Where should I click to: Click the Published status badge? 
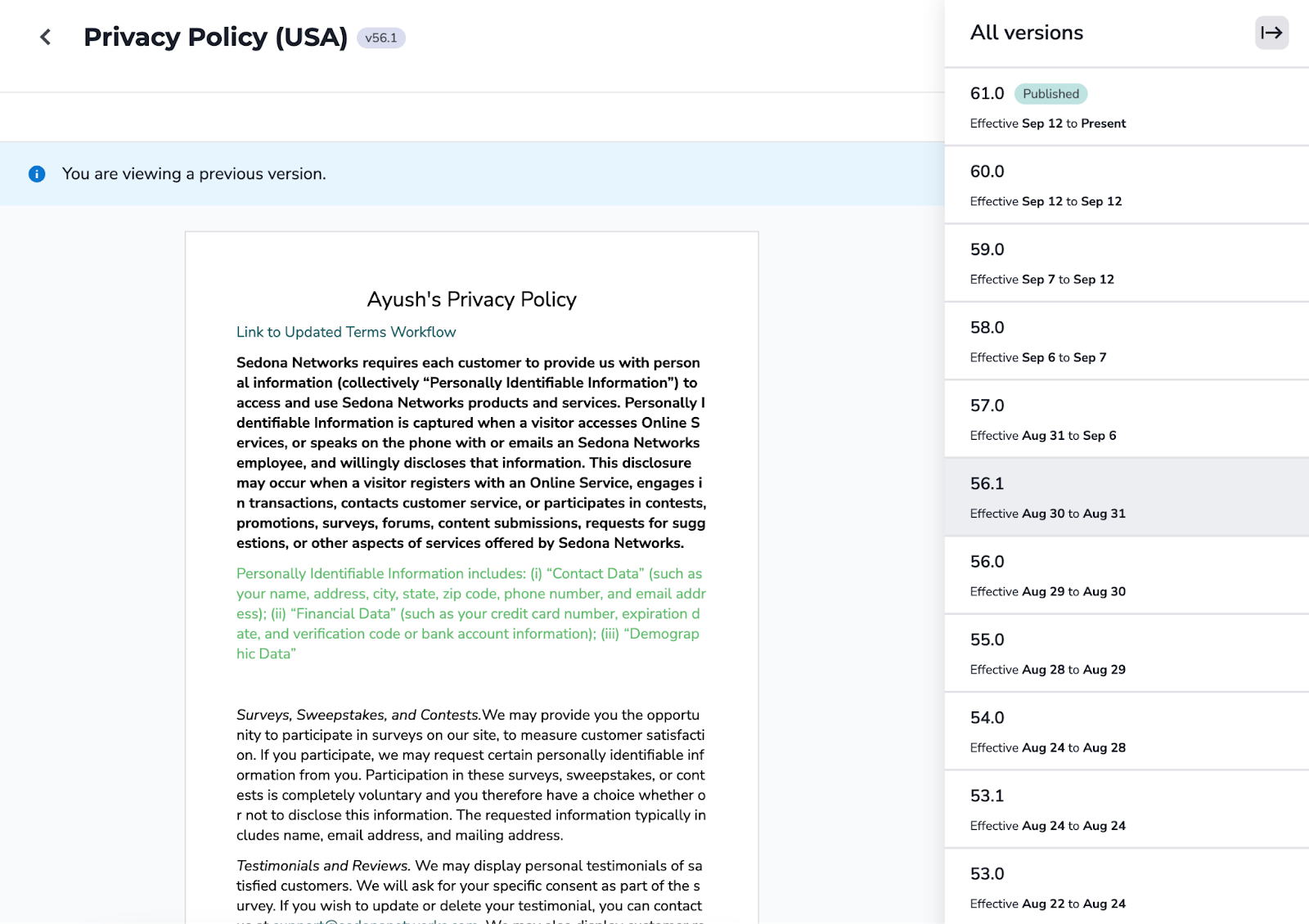[x=1050, y=94]
